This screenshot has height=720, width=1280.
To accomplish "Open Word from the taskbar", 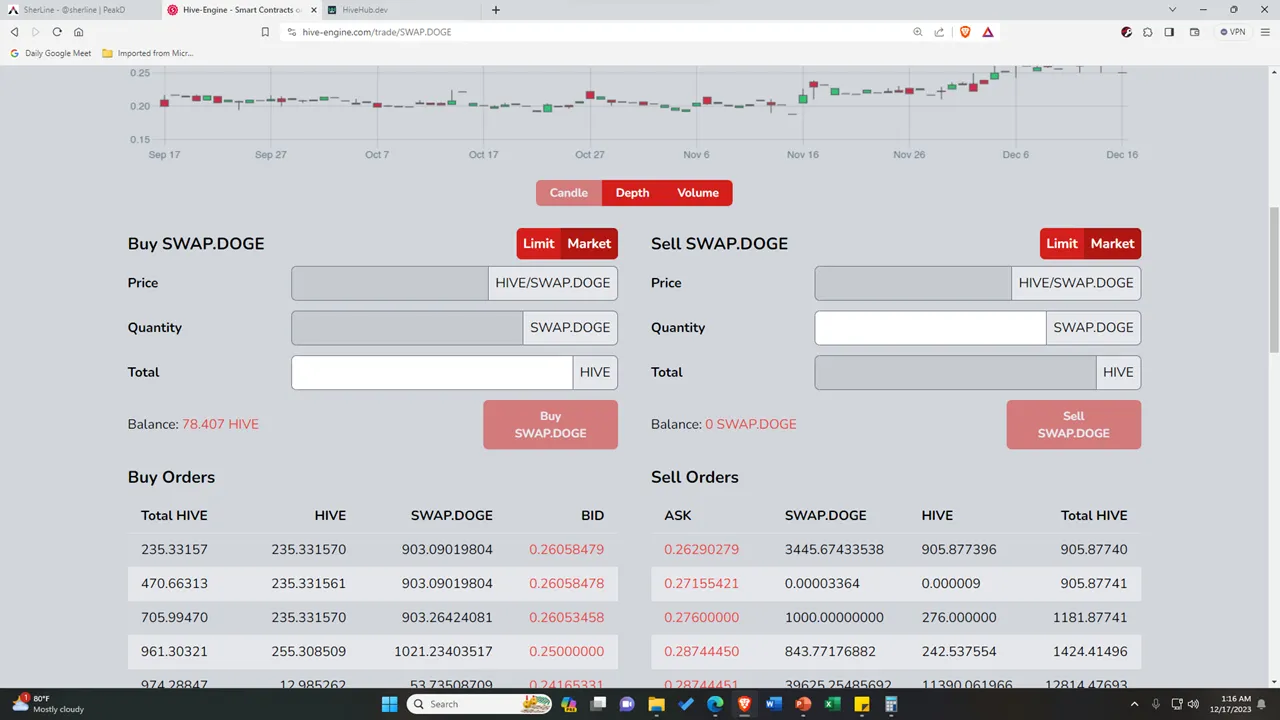I will (773, 704).
